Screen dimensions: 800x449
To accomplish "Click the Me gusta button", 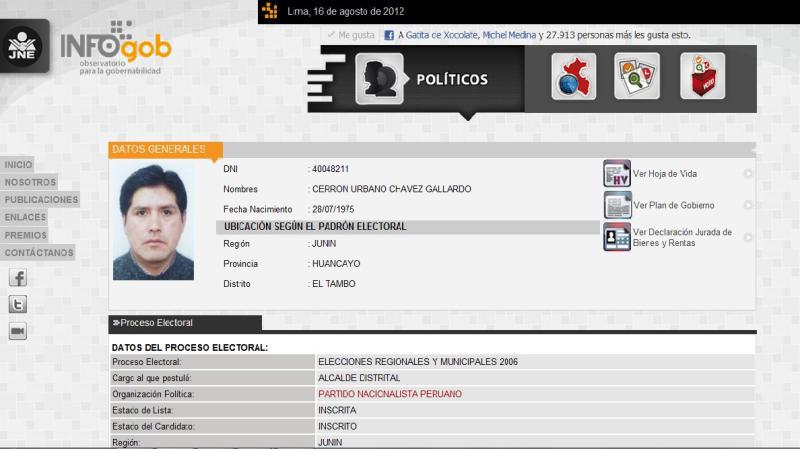I will (x=351, y=35).
